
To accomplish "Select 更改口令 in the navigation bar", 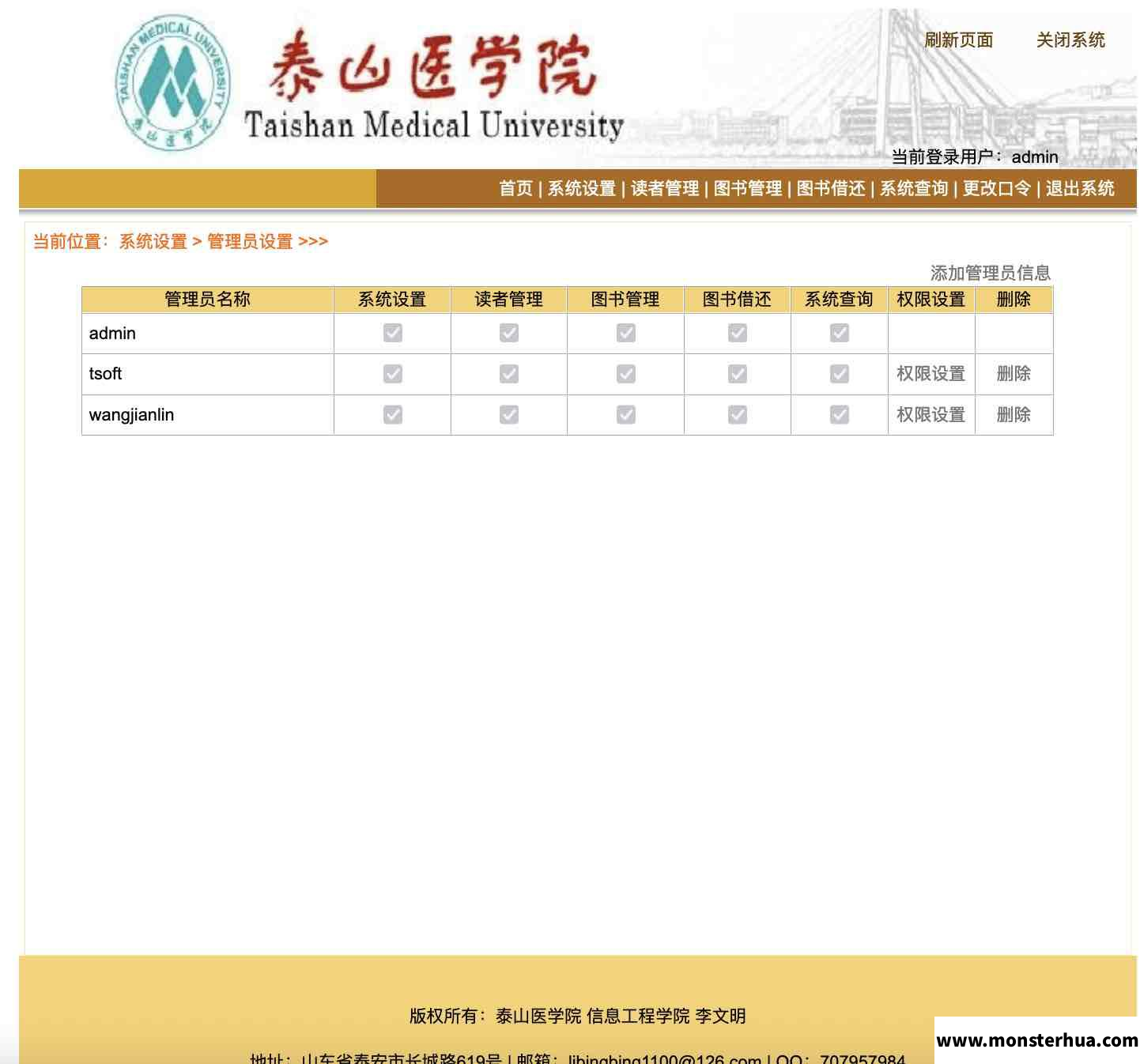I will pos(997,188).
